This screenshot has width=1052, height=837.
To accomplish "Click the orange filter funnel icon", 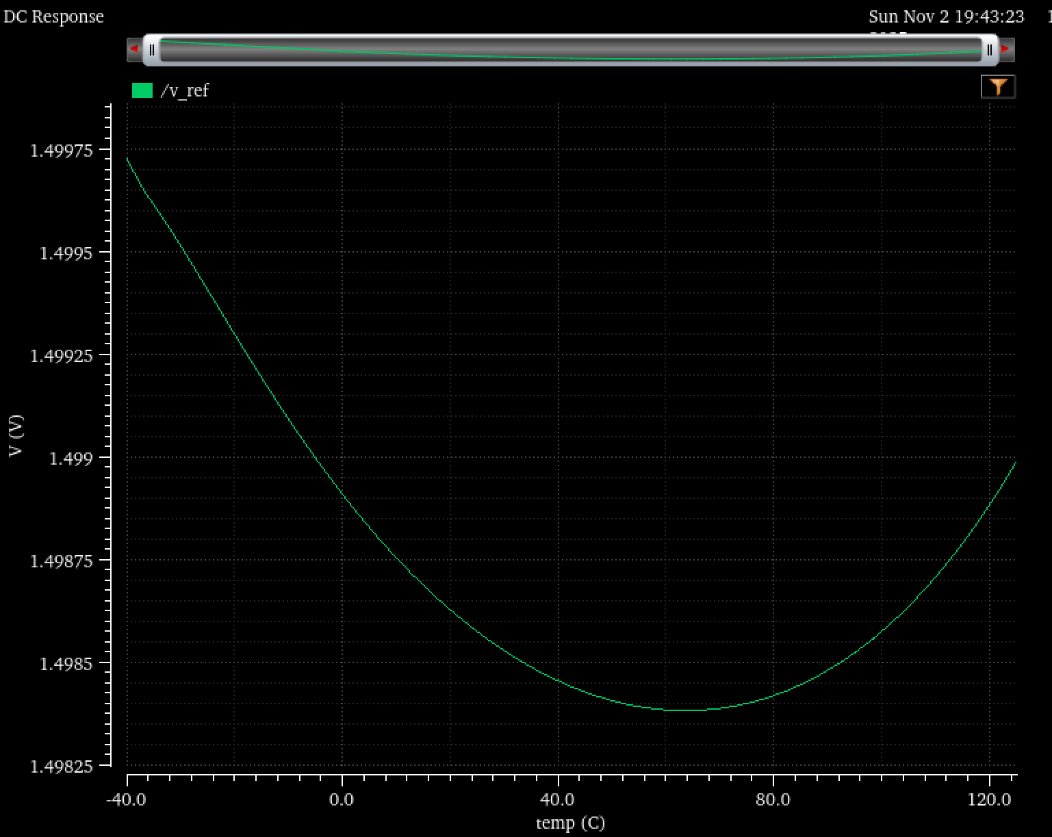I will [x=998, y=87].
